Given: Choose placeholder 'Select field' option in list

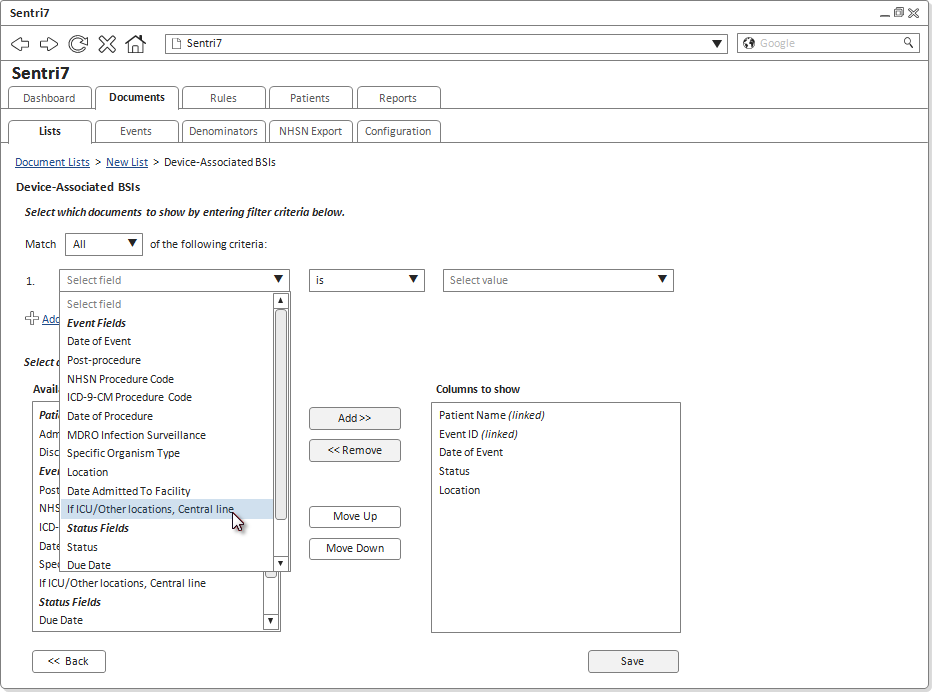Looking at the screenshot, I should click(166, 304).
